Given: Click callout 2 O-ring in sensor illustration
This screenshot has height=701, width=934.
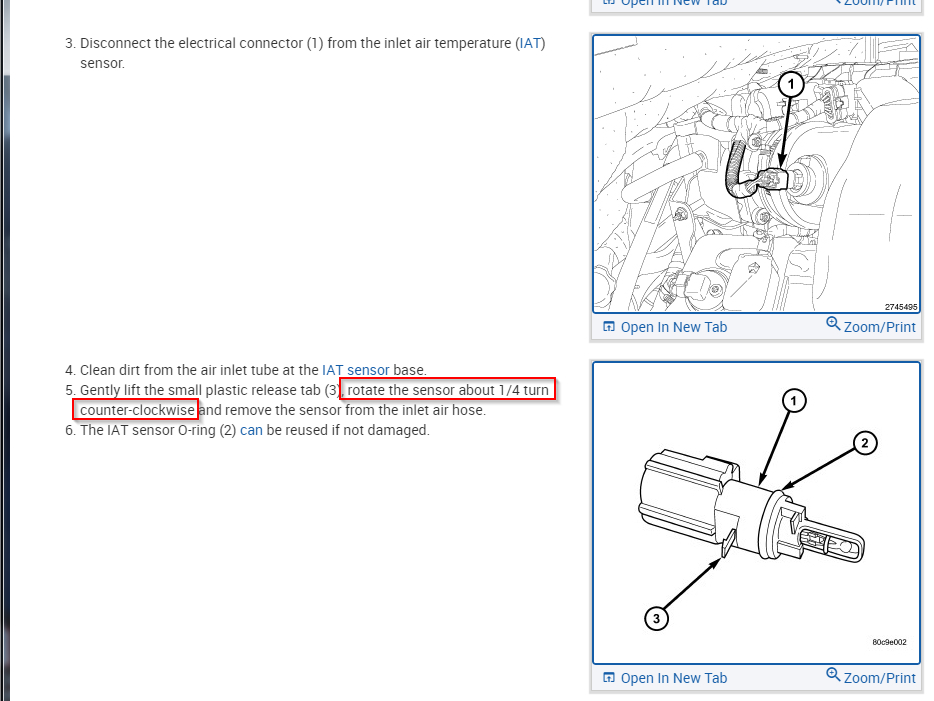Looking at the screenshot, I should click(x=865, y=443).
